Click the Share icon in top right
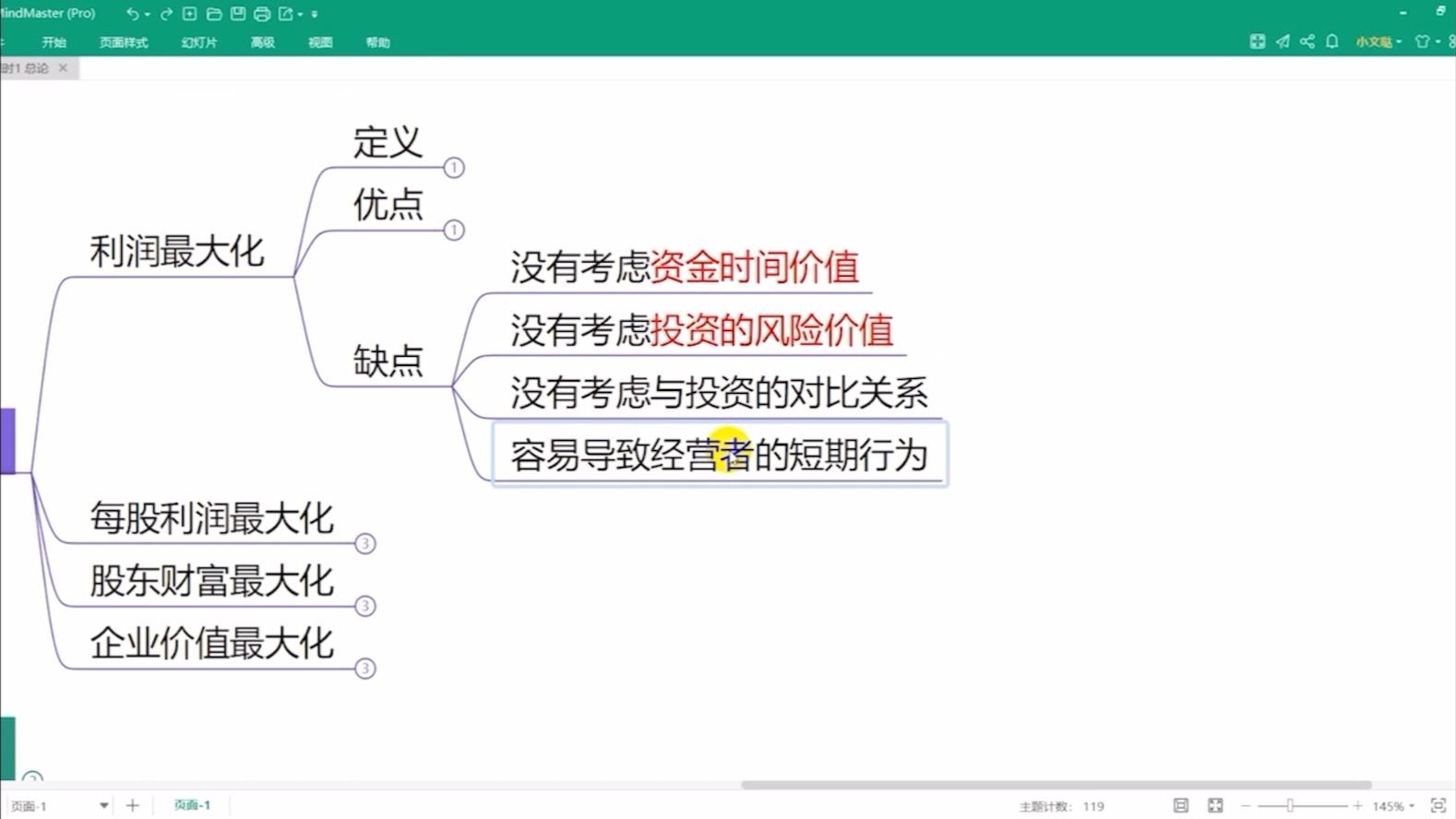Screen dimensions: 1456x819 click(x=1307, y=42)
